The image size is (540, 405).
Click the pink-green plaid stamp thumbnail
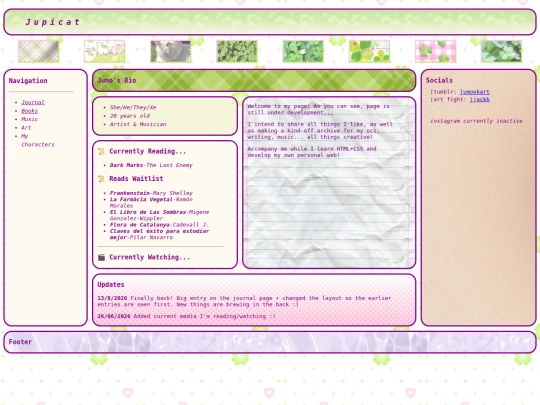(x=39, y=51)
